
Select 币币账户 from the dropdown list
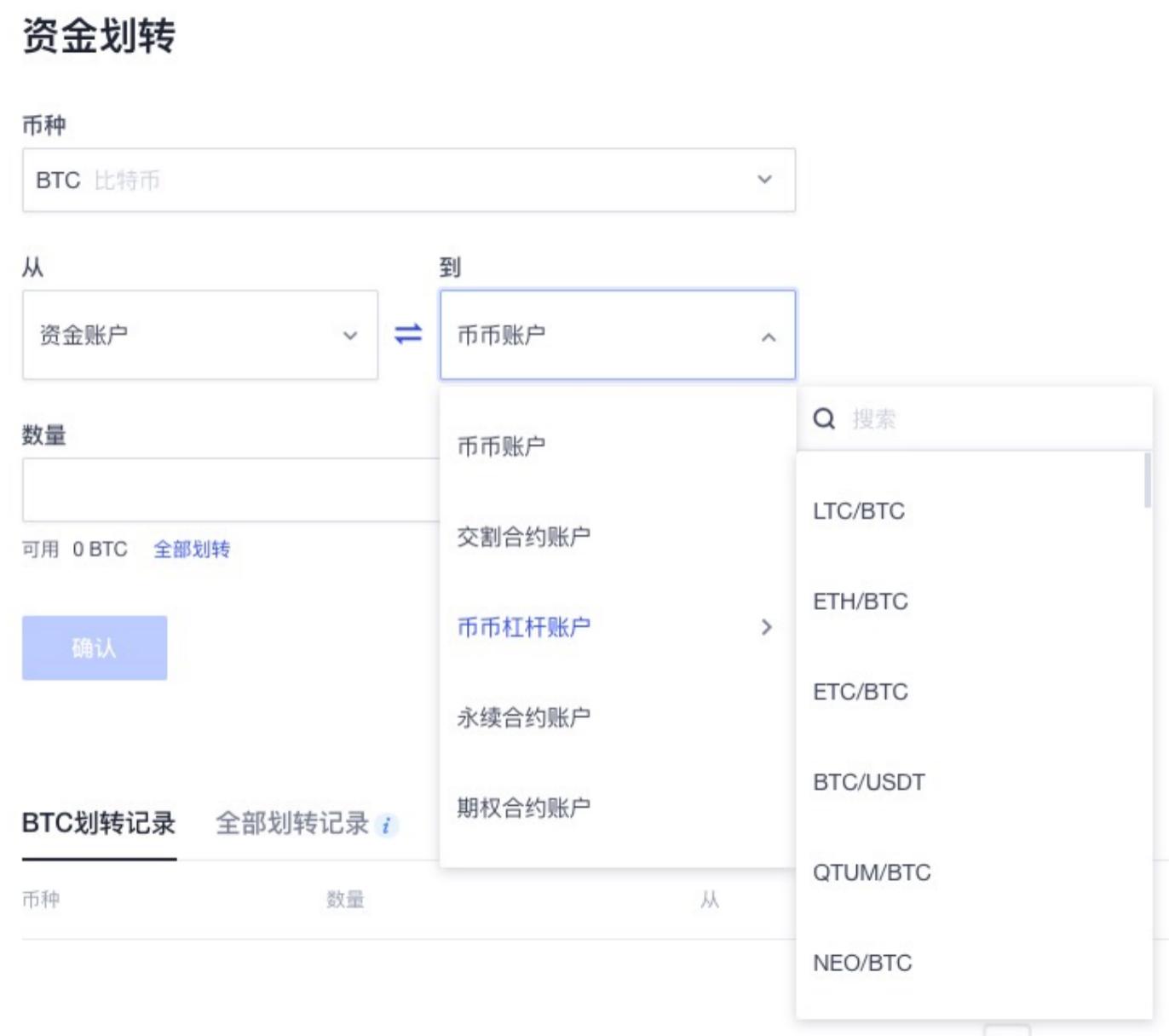point(501,446)
